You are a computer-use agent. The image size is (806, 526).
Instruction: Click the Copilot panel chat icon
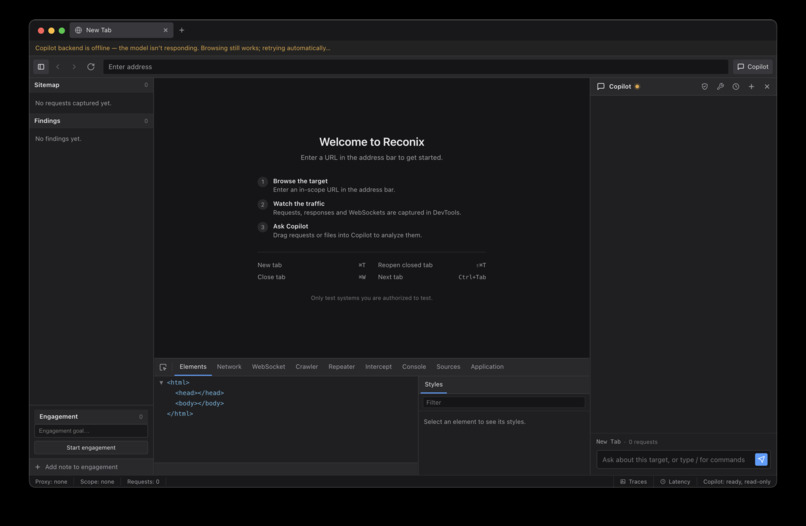point(600,86)
